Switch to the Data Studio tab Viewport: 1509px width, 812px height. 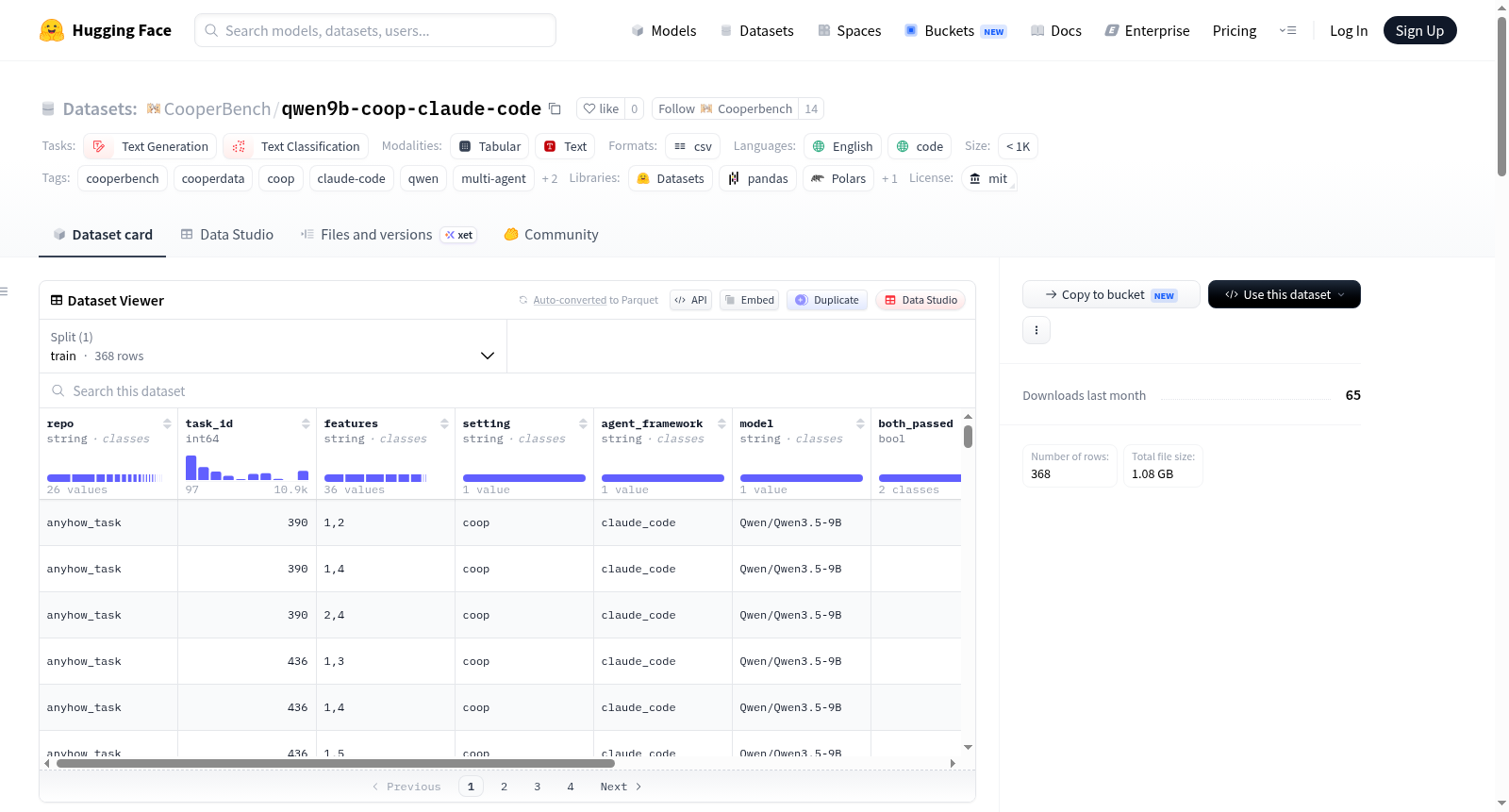227,235
